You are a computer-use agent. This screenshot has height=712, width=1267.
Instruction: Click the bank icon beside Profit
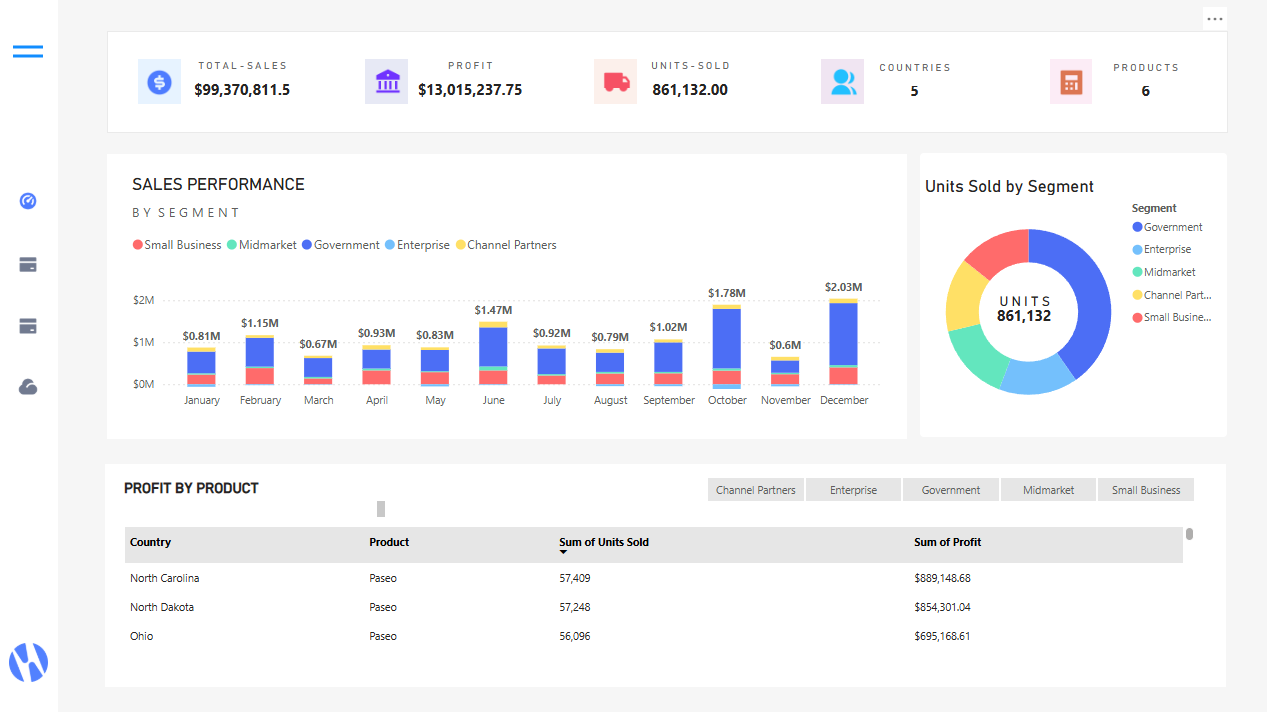tap(386, 82)
